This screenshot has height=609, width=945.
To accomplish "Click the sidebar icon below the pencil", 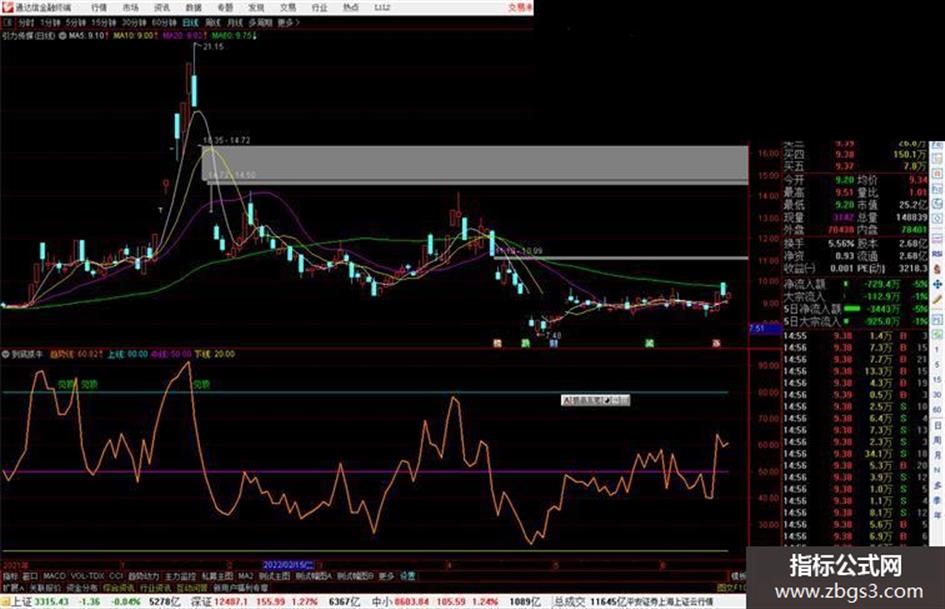I will click(x=937, y=319).
